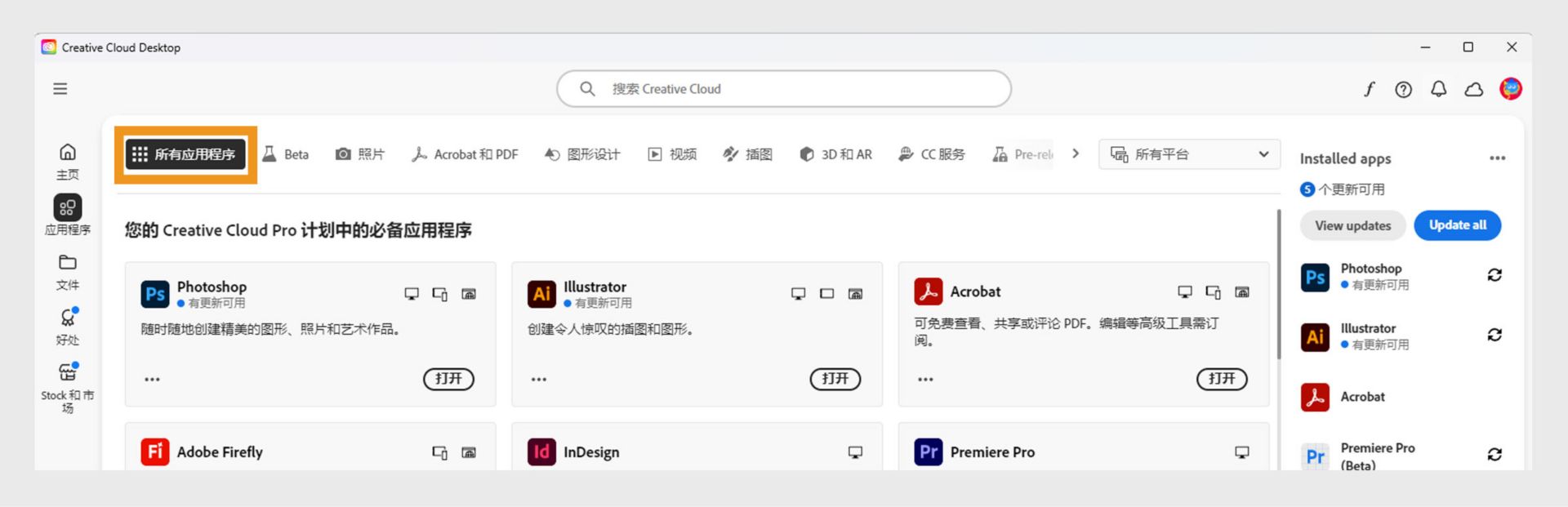The image size is (1568, 507).
Task: Open Acrobat card more options
Action: (x=925, y=380)
